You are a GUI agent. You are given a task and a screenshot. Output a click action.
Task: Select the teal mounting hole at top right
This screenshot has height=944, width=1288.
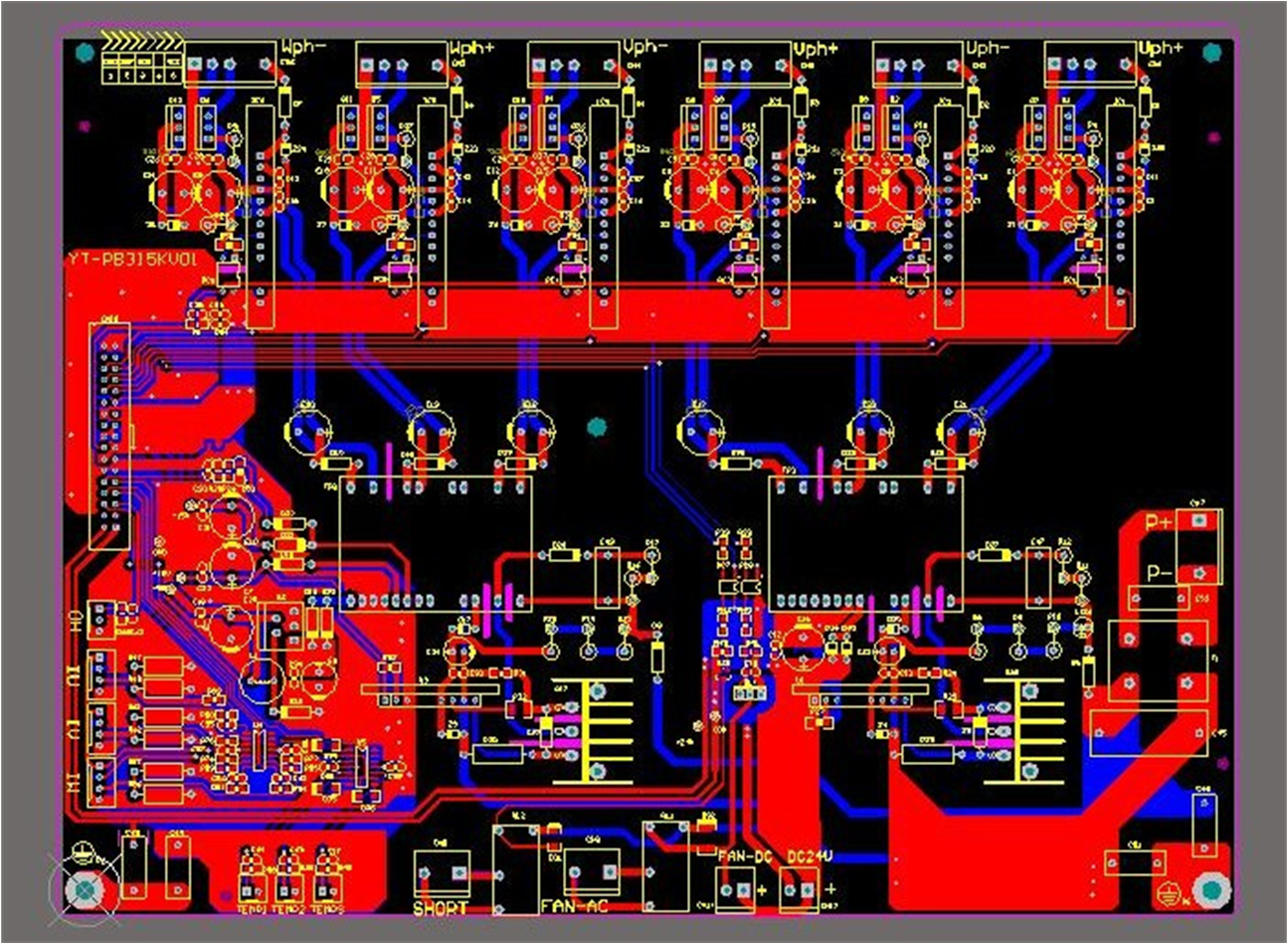(1211, 52)
